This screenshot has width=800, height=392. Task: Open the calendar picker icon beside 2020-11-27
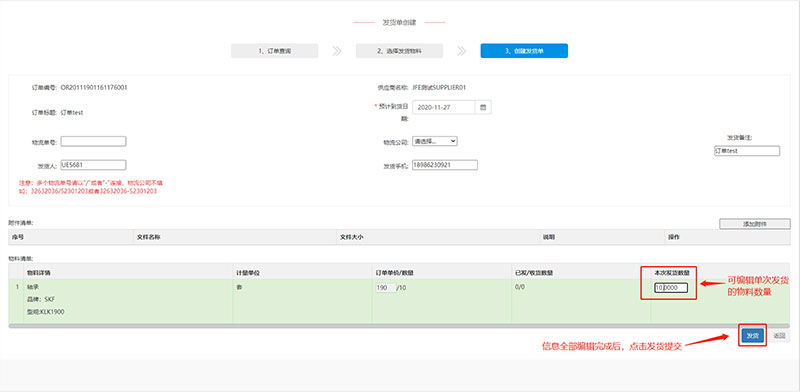(483, 107)
